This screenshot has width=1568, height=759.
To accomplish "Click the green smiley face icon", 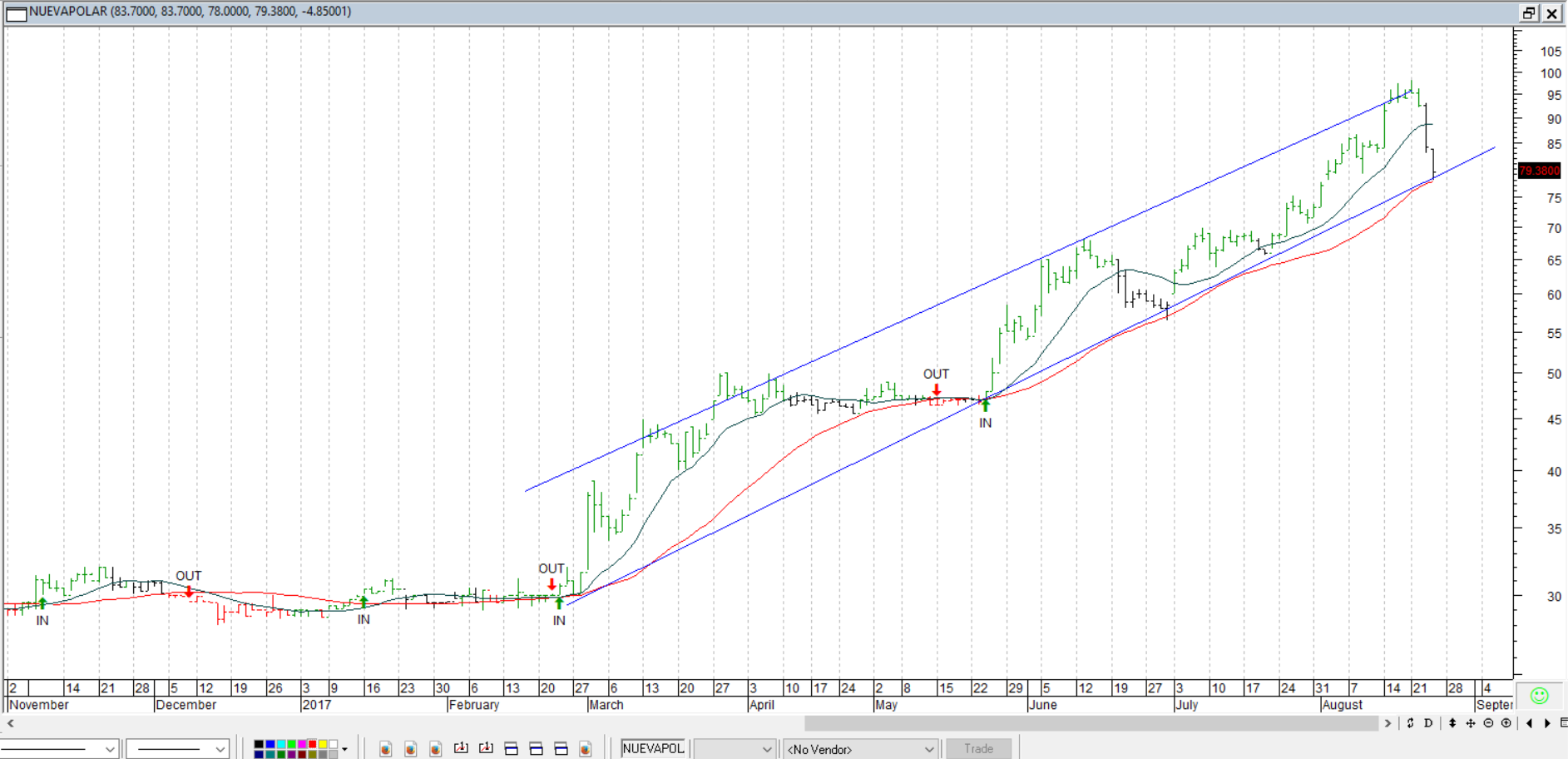I will [1540, 696].
